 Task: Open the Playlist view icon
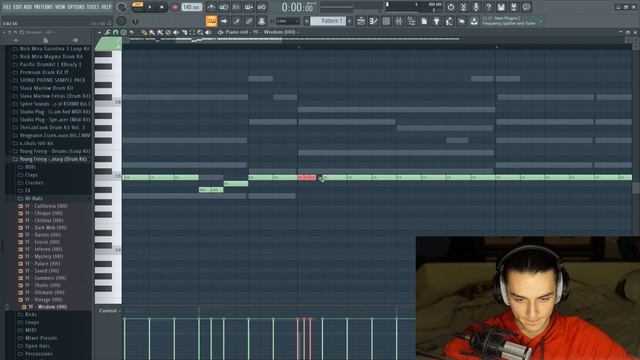coord(360,21)
